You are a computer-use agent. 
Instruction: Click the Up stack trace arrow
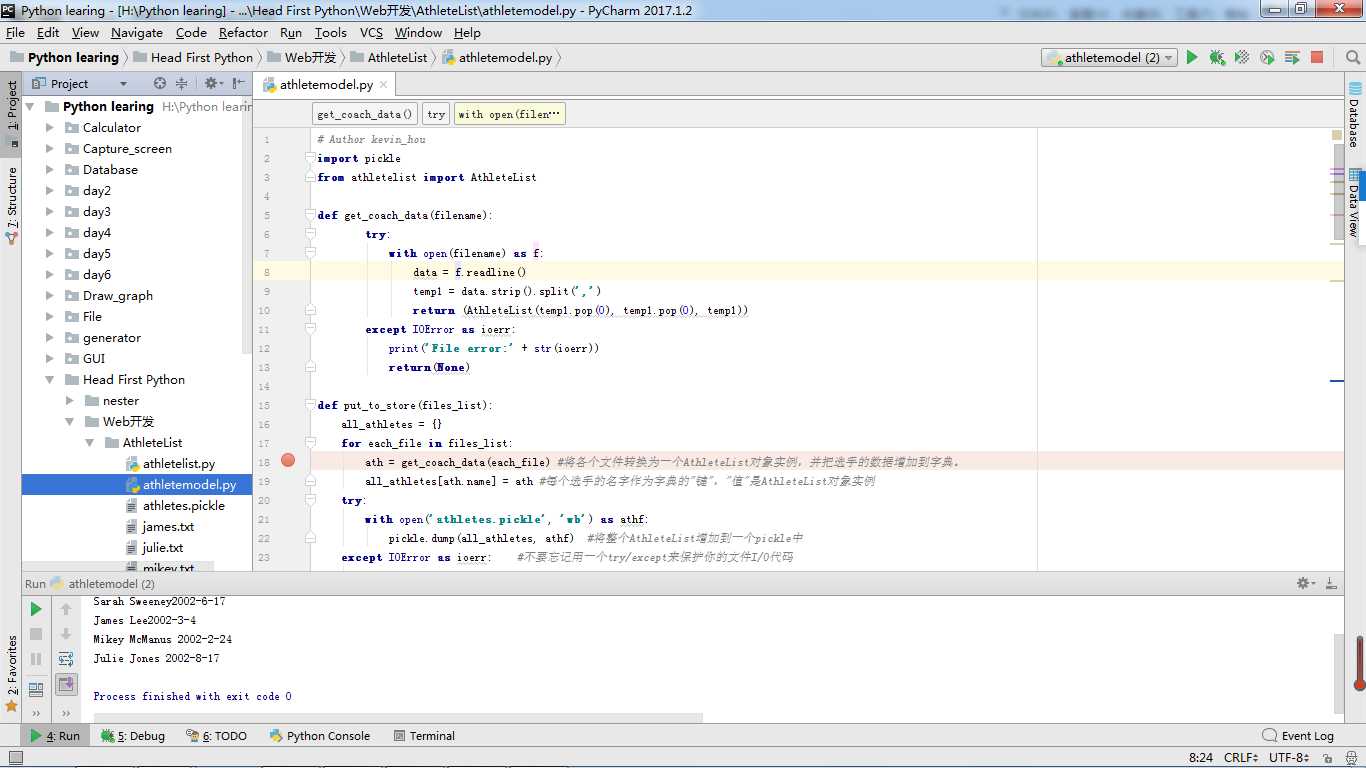66,609
